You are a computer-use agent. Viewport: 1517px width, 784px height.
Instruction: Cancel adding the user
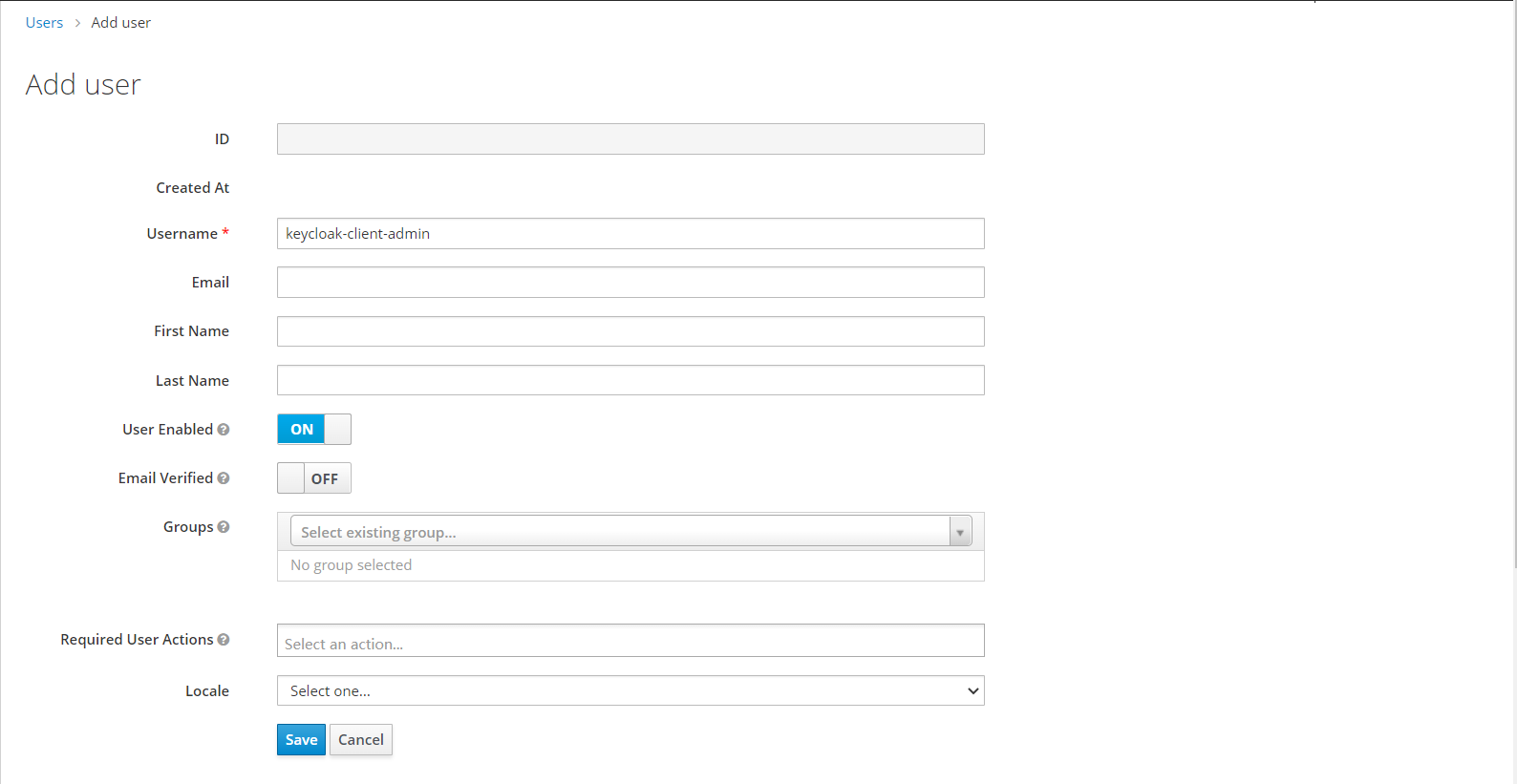coord(361,740)
